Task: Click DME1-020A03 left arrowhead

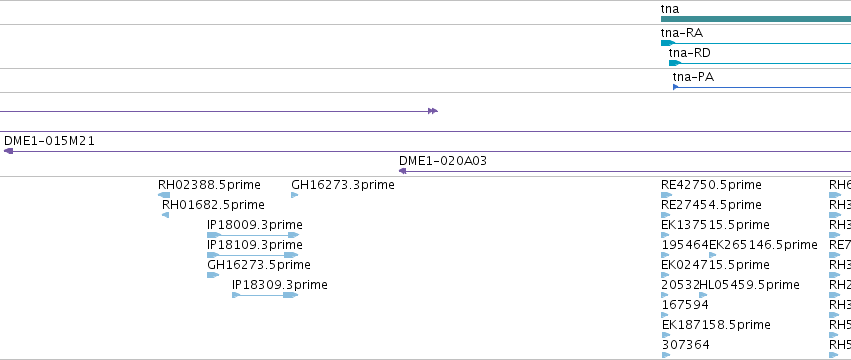Action: pos(403,171)
